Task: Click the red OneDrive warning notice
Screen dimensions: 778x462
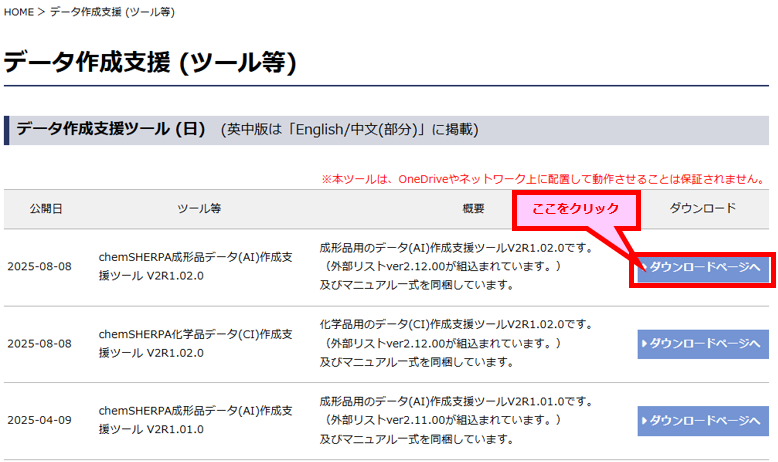Action: (x=544, y=179)
